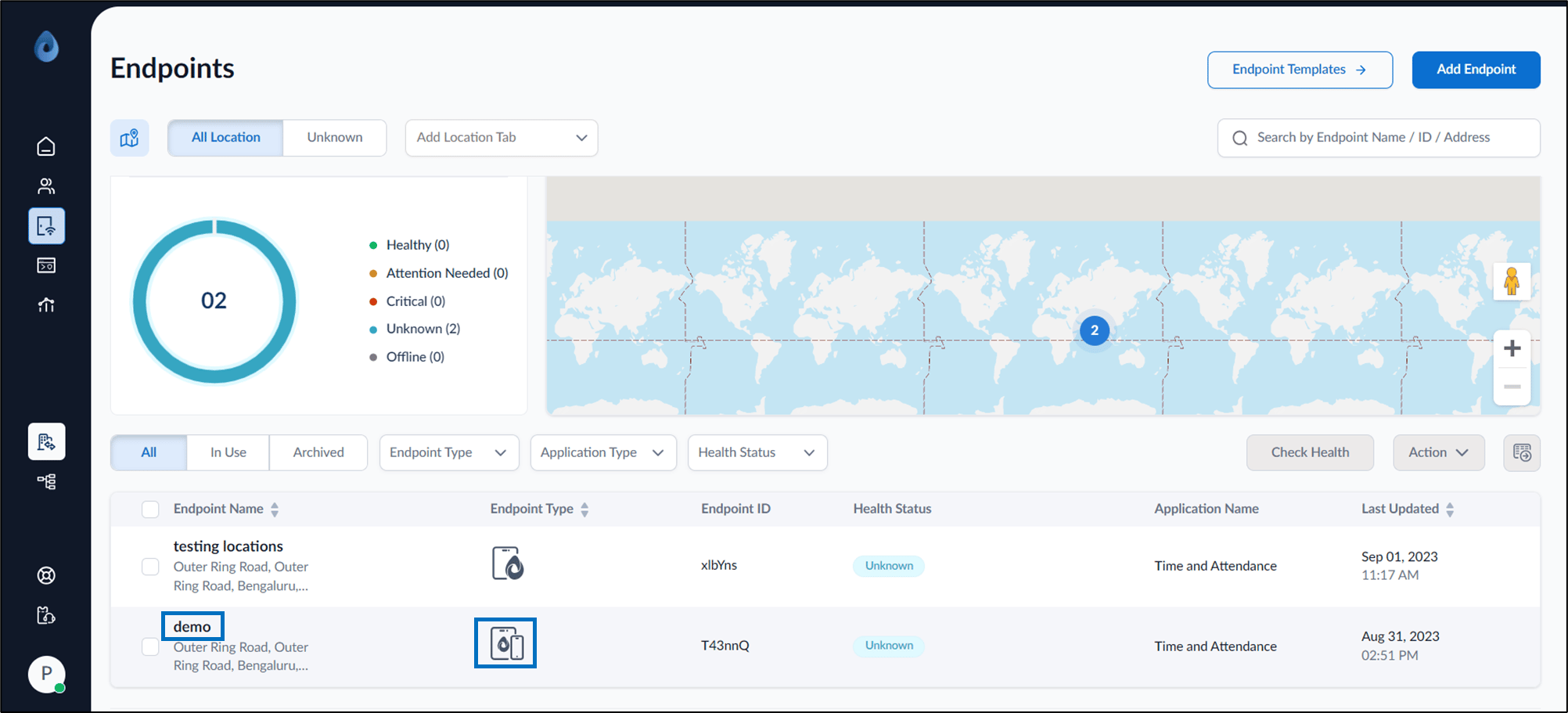
Task: Open the Home icon in sidebar
Action: [x=46, y=146]
